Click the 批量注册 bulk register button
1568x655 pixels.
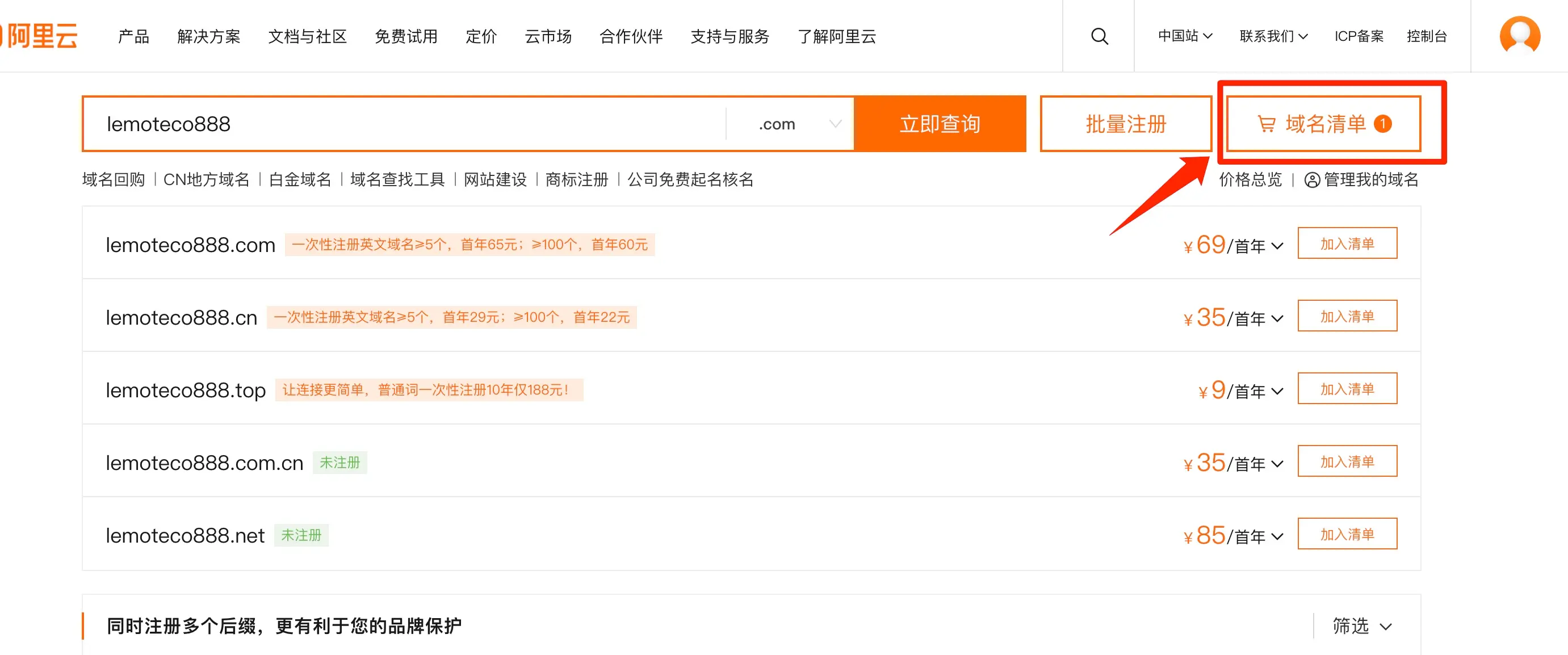(1126, 124)
